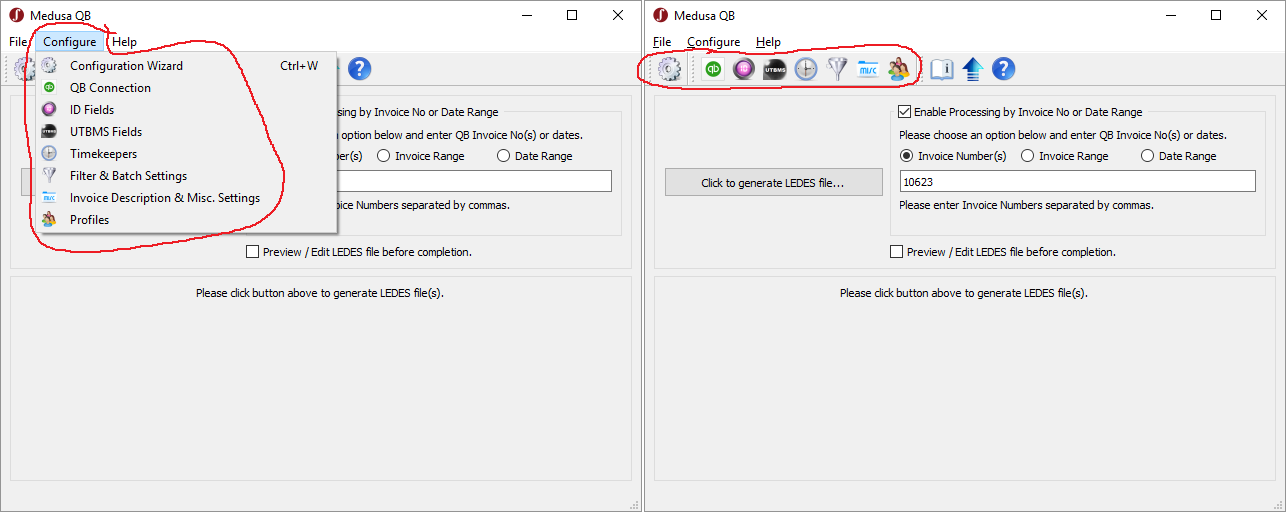Click 'Please enter Invoice Numbers separated by commas.' in right window
Viewport: 1286px width, 512px height.
tap(1026, 205)
